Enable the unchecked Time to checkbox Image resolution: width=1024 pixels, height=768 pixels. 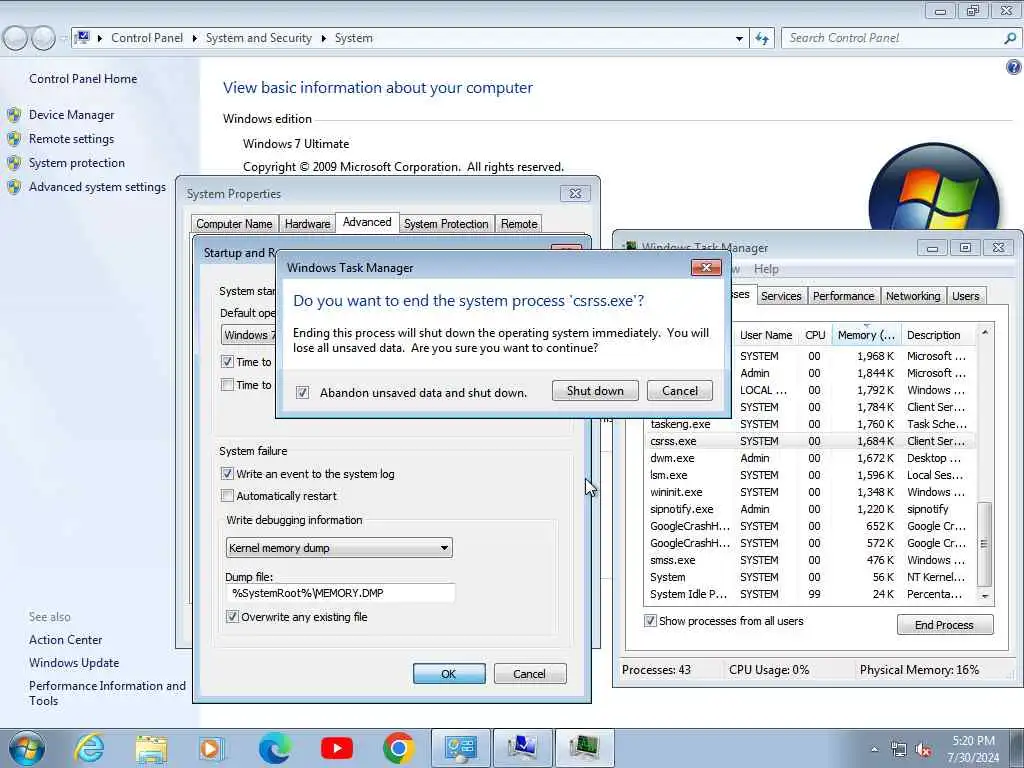(x=227, y=385)
